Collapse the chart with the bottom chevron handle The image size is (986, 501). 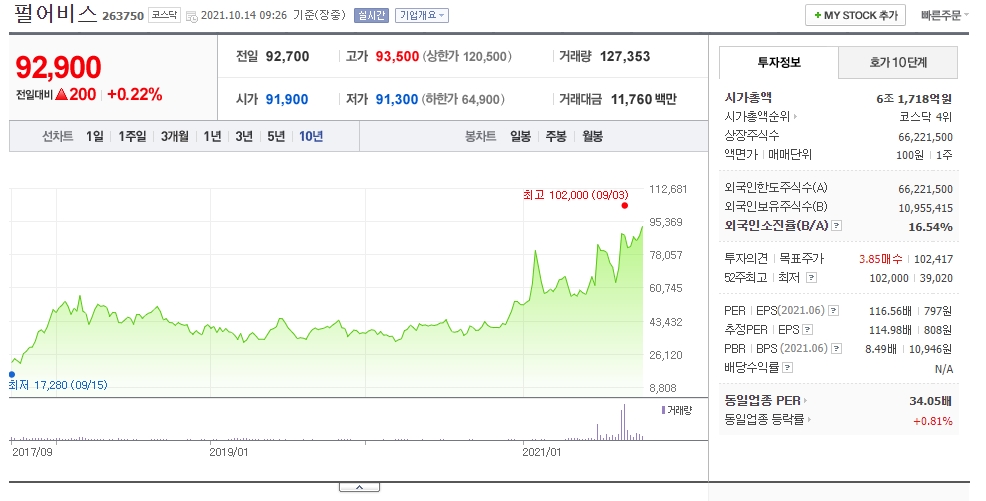[359, 487]
